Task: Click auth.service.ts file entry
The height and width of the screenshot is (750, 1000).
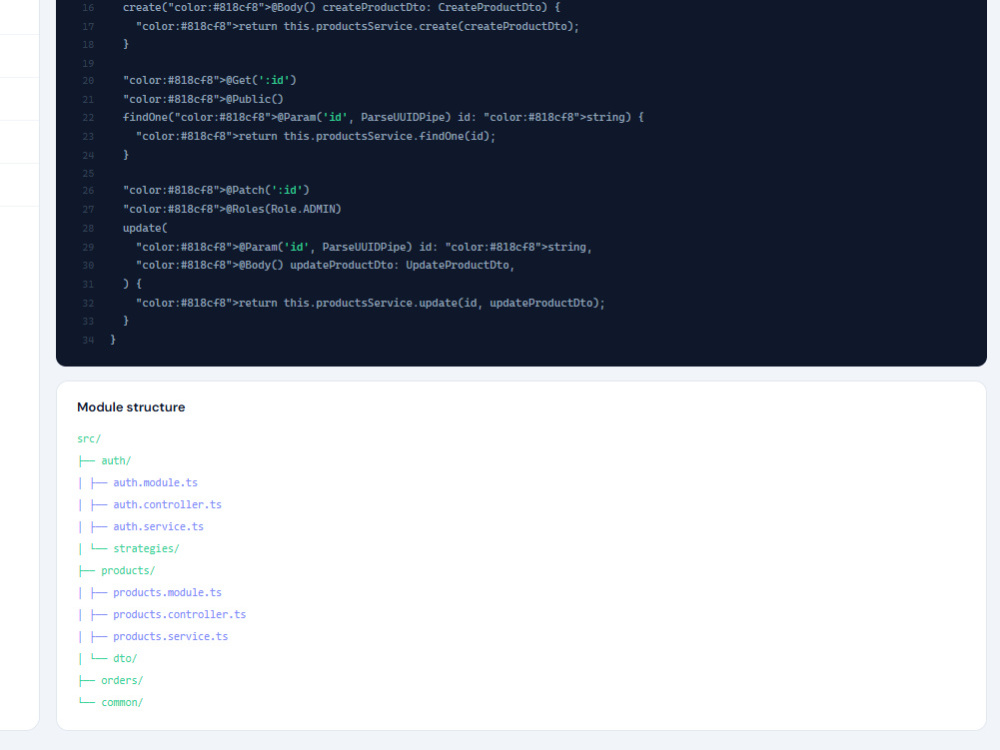Action: (159, 527)
